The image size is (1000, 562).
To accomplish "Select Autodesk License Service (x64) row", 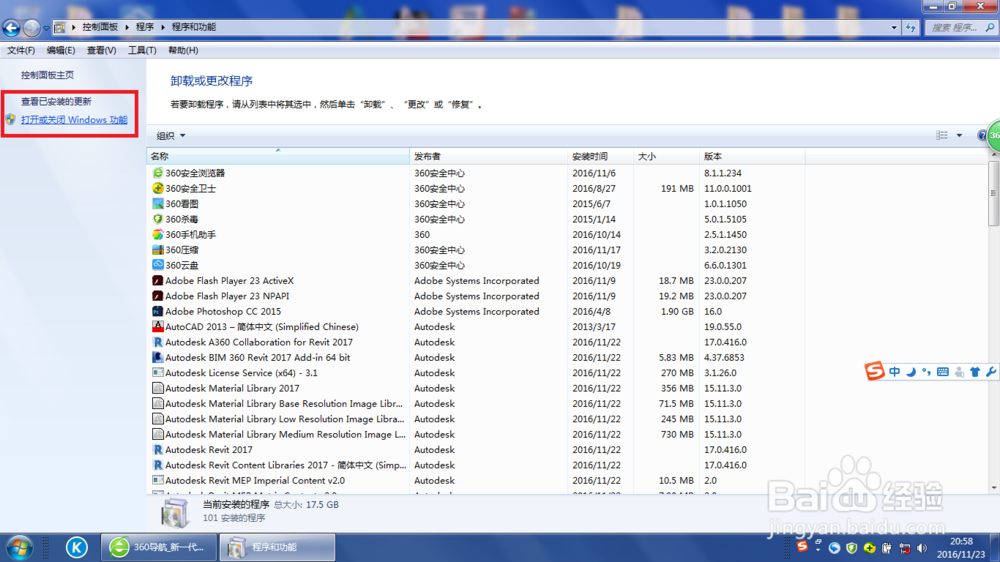I will click(x=478, y=373).
